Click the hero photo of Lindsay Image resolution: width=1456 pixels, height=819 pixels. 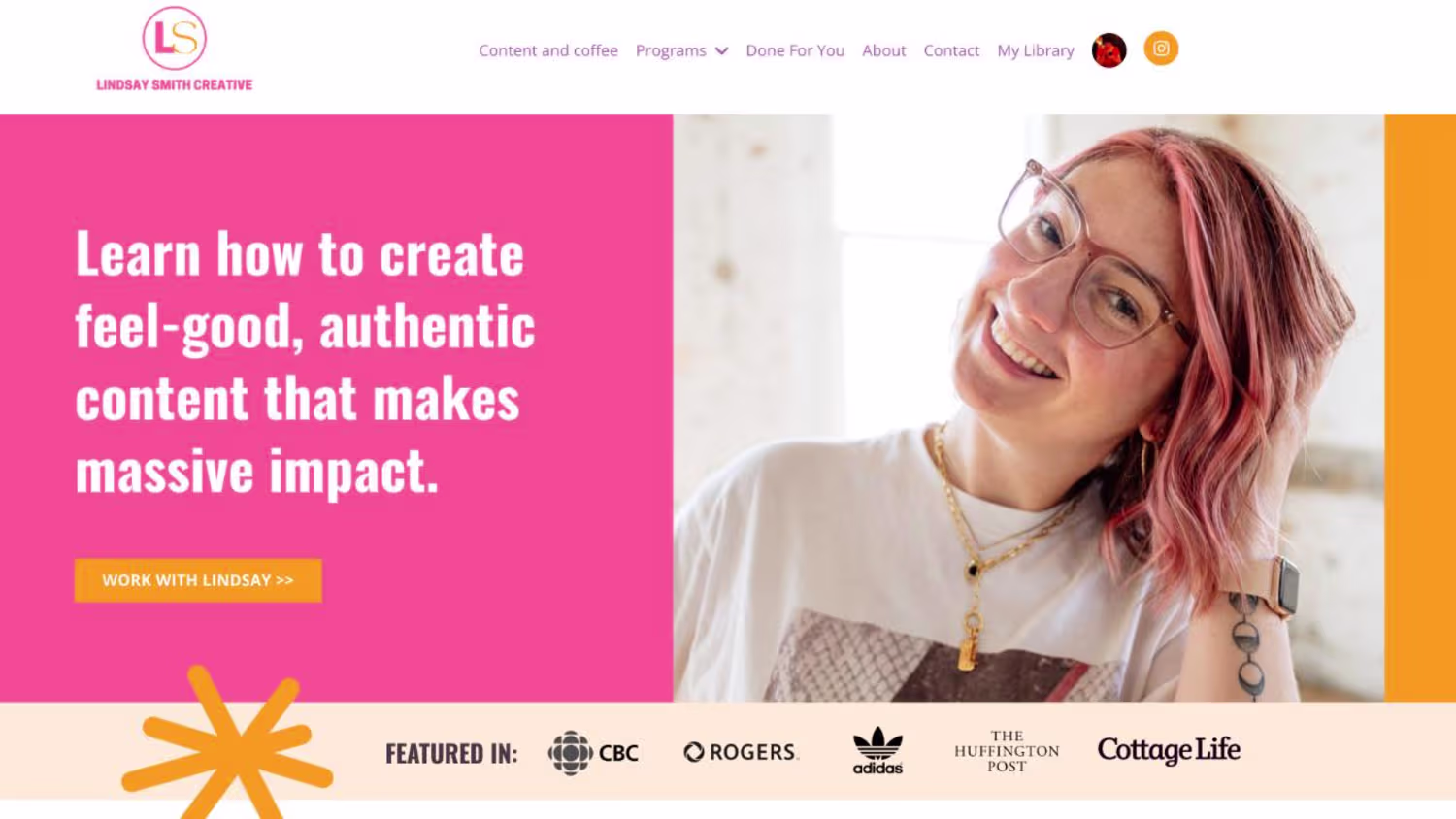click(1029, 408)
